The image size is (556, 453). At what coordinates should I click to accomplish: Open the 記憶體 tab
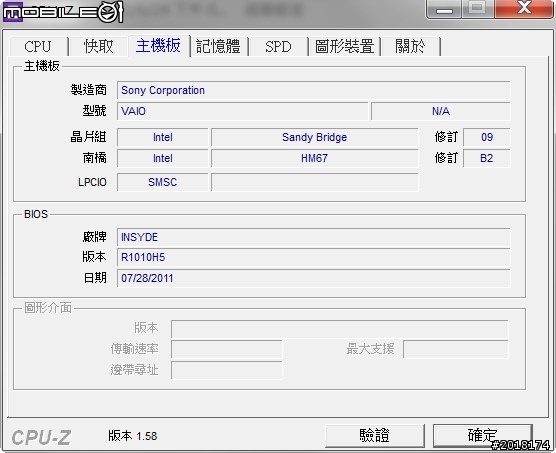(218, 46)
